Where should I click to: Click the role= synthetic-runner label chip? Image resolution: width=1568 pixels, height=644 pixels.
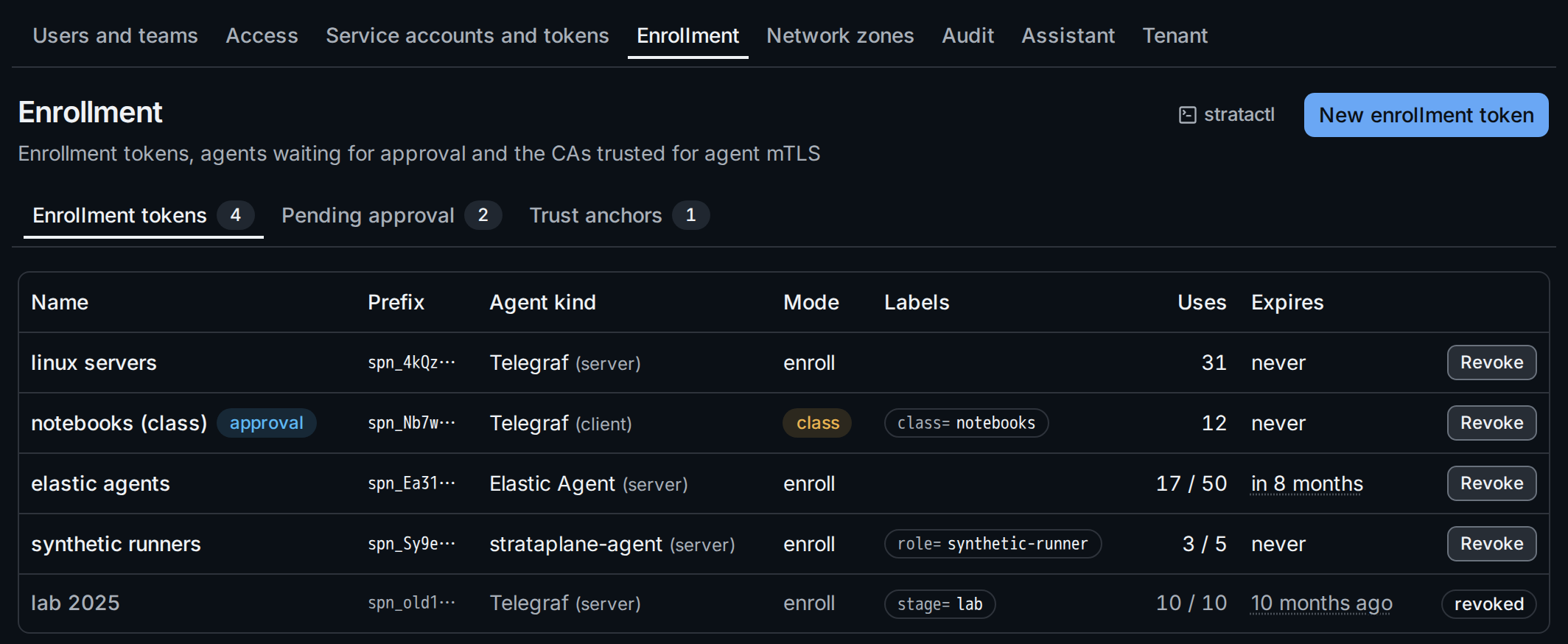993,544
